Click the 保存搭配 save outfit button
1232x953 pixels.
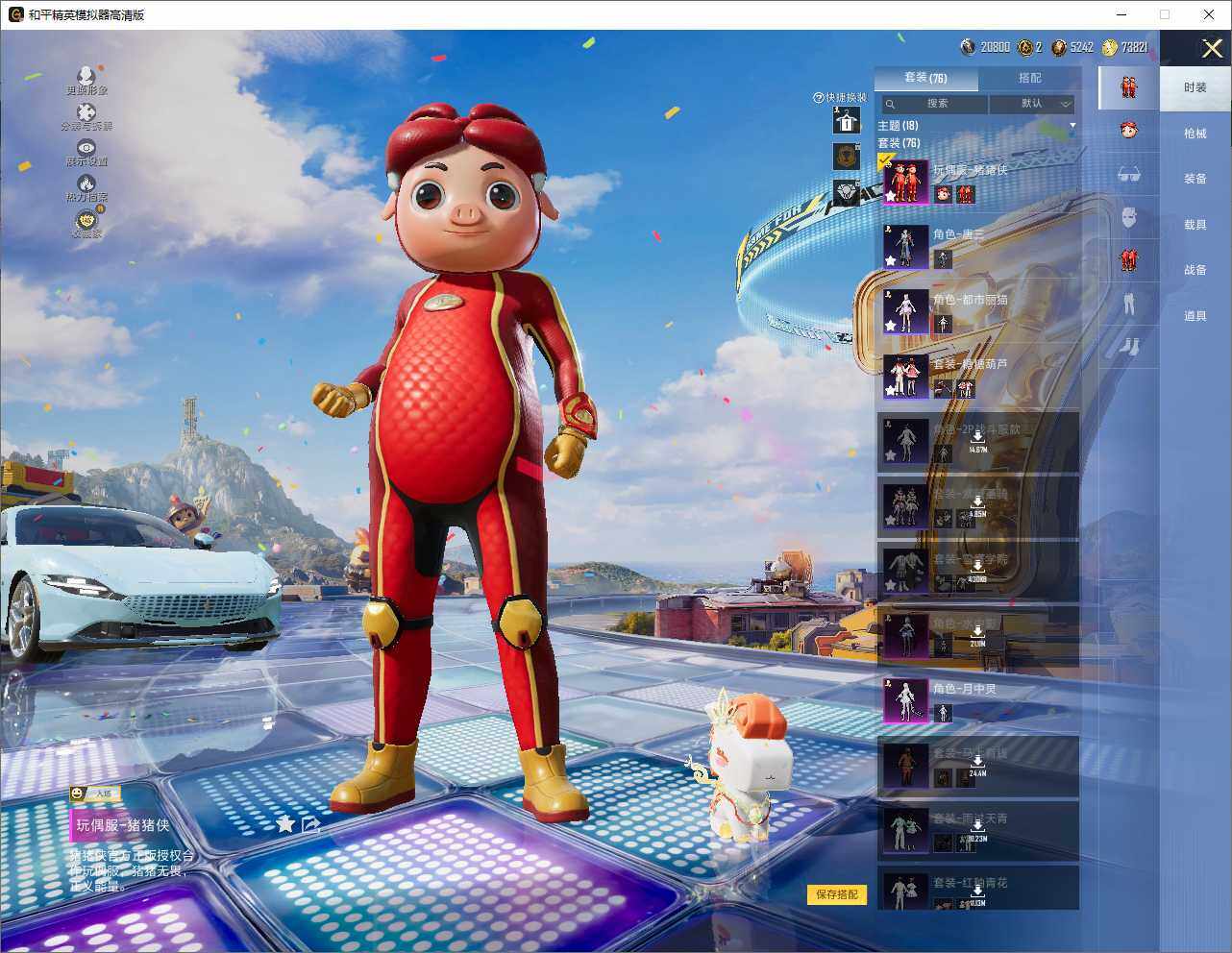coord(837,894)
